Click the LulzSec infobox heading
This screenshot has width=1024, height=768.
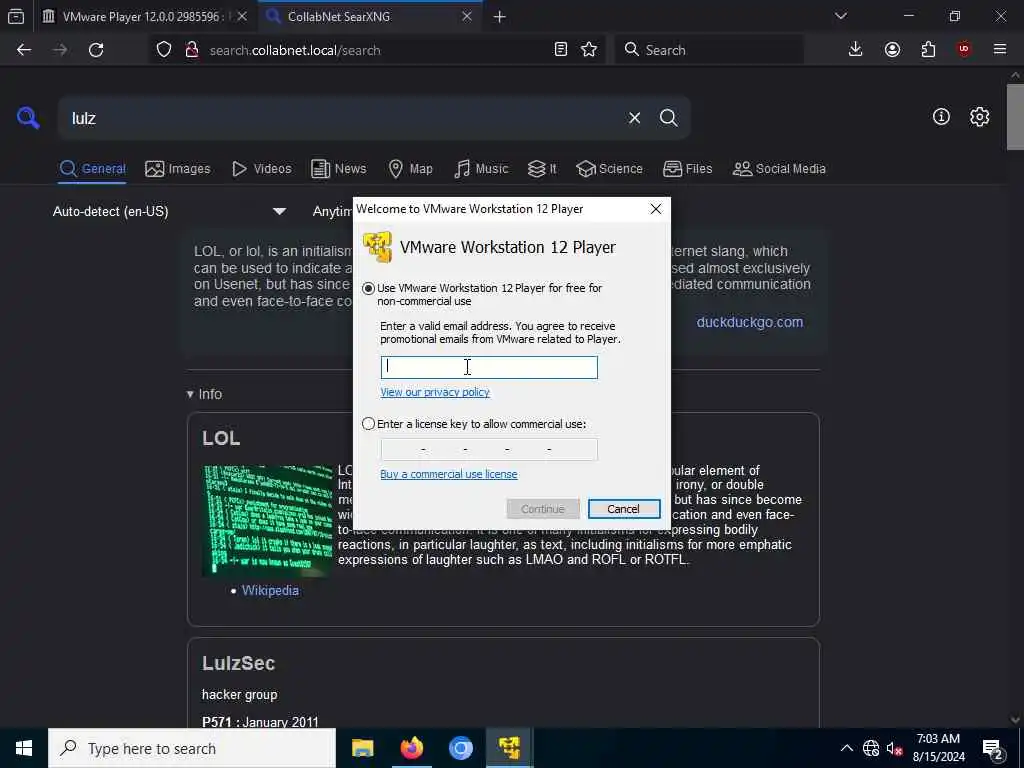coord(238,663)
